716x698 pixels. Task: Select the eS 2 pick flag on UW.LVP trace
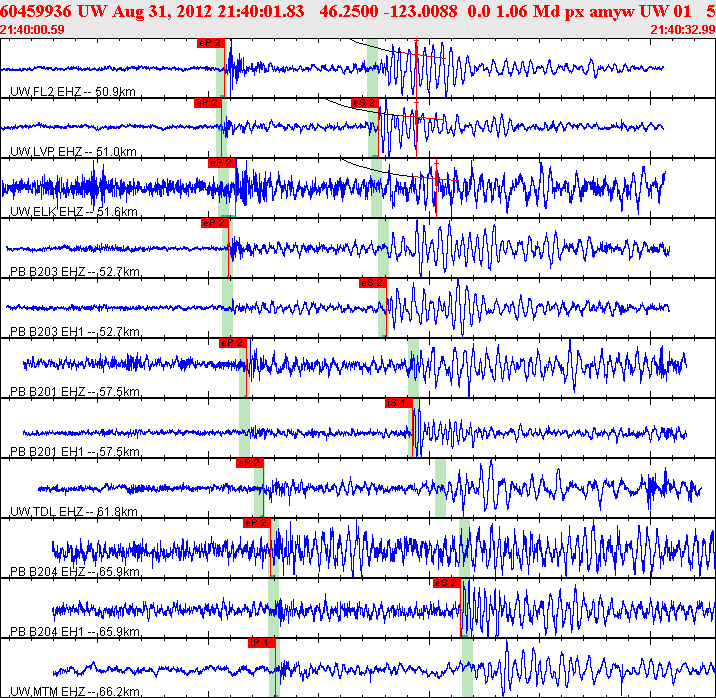click(x=364, y=103)
